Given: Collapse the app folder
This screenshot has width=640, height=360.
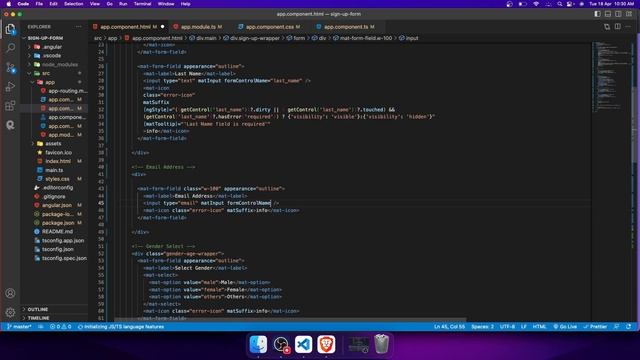Looking at the screenshot, I should (50, 82).
